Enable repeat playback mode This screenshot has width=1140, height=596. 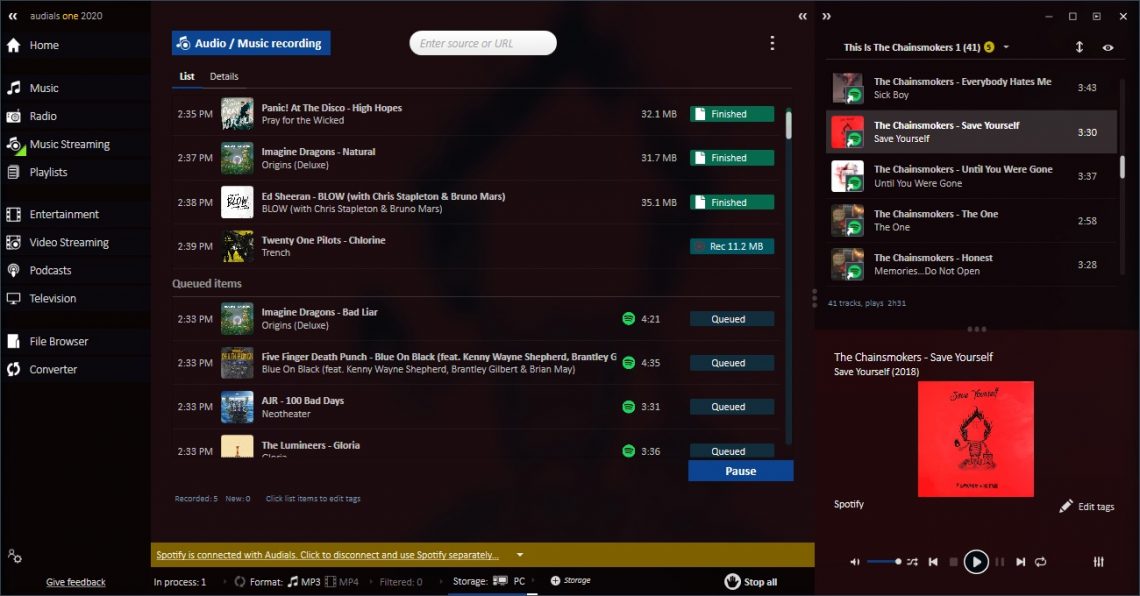pos(1041,562)
